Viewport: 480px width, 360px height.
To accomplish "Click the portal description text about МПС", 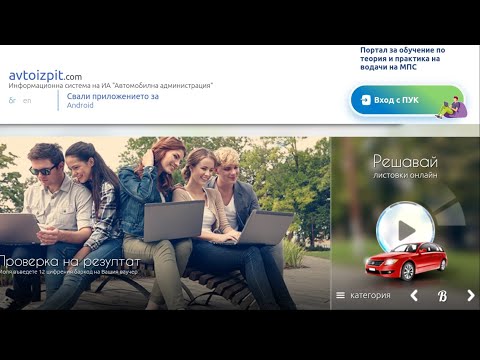I will (x=403, y=59).
